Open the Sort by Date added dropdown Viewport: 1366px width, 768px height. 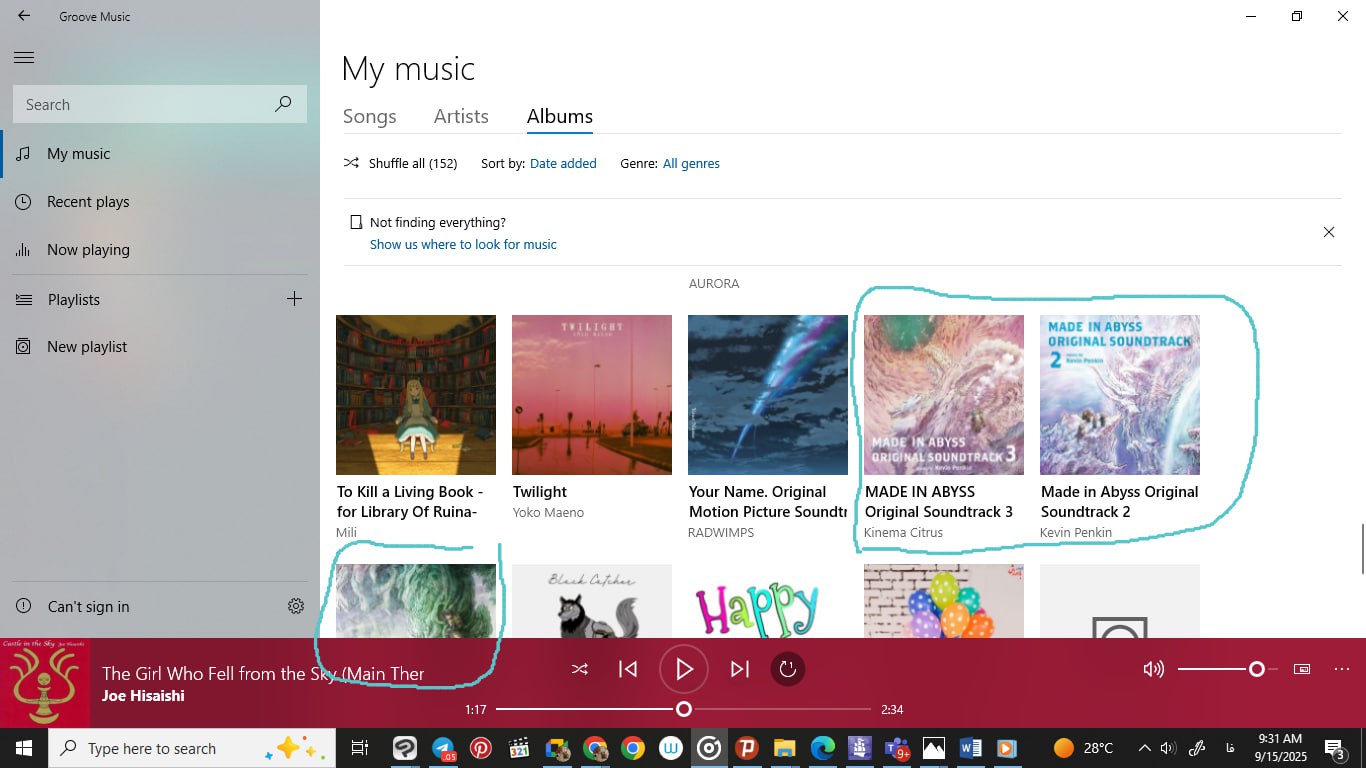[563, 164]
